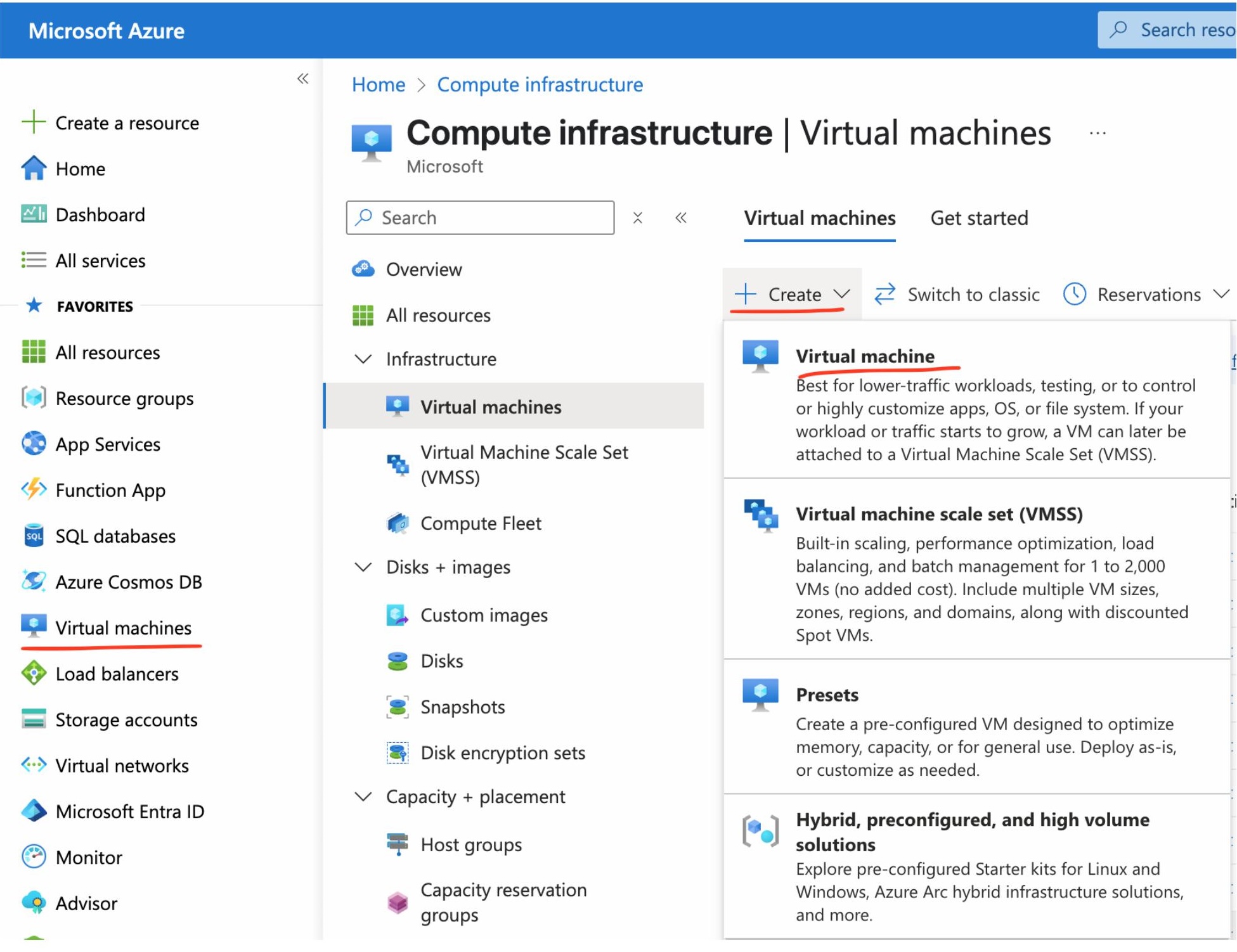Click the Microsoft Entra ID icon
The width and height of the screenshot is (1237, 952).
(34, 811)
